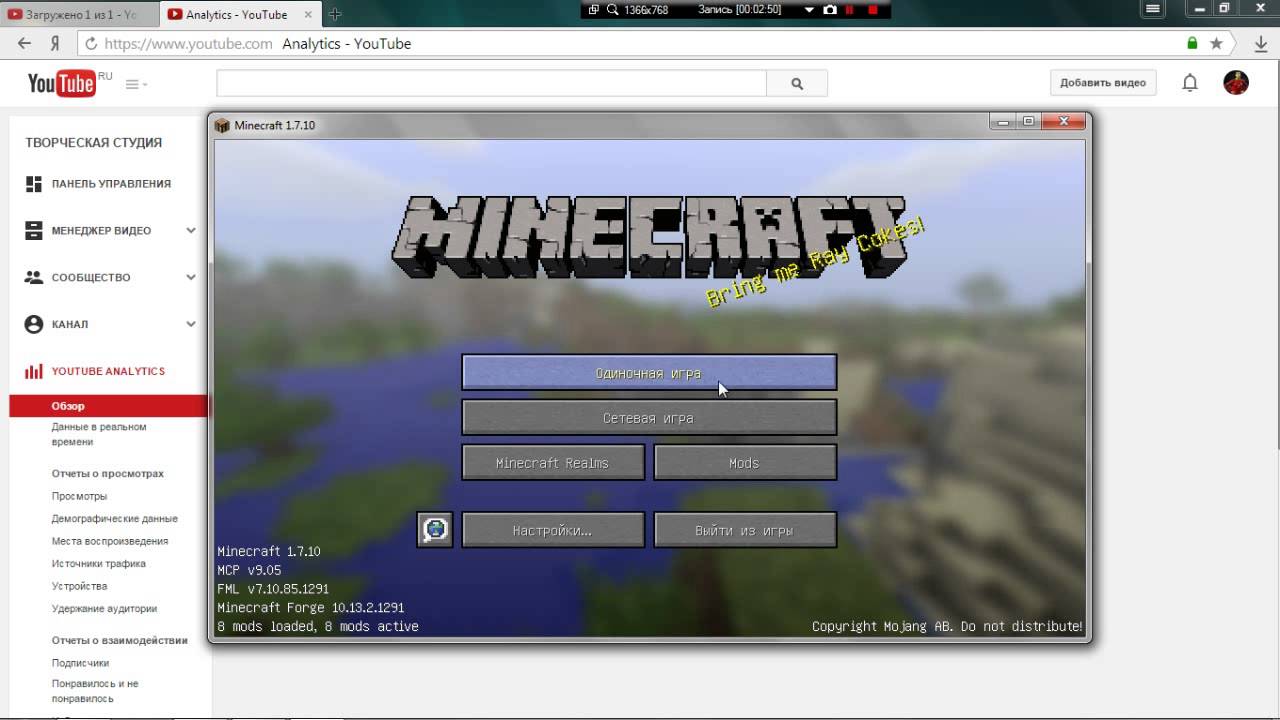1280x720 pixels.
Task: Switch to the Загружено 1 из 1 tab
Action: tap(78, 15)
